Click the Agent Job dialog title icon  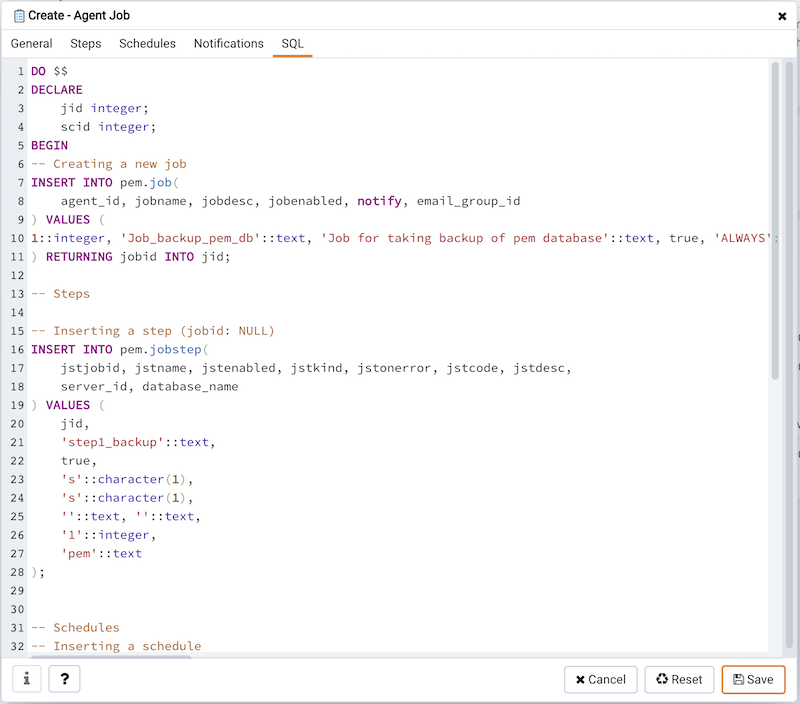19,16
